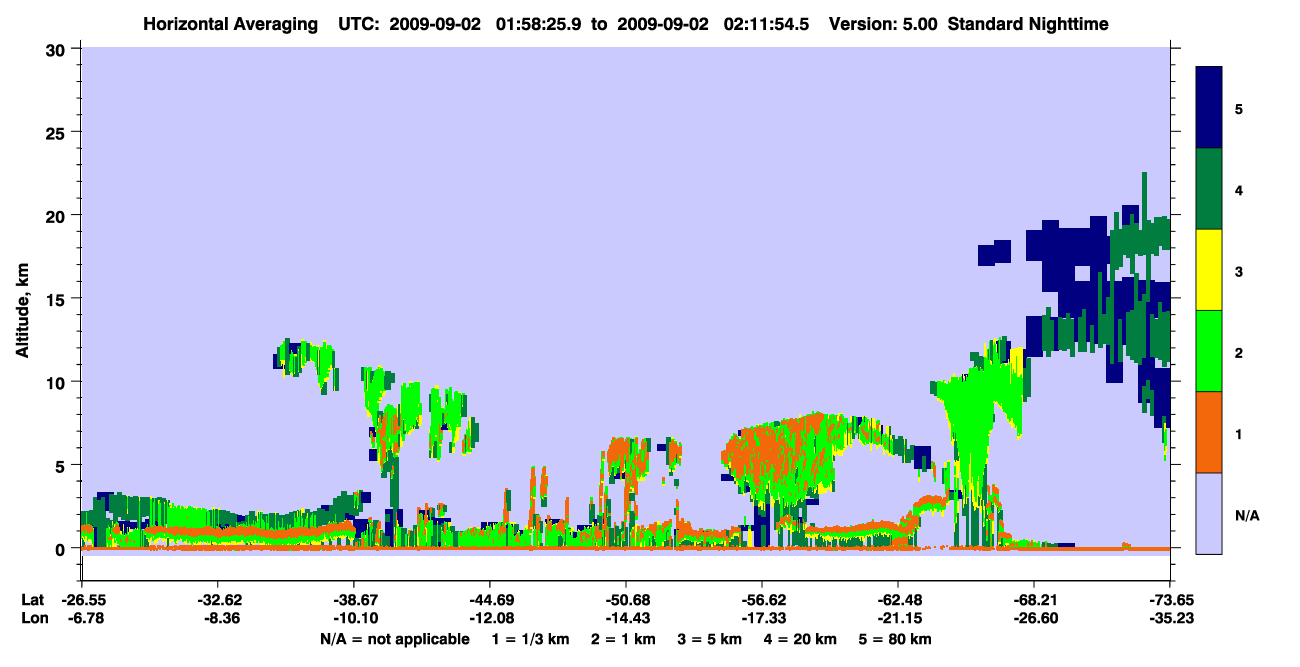Click longitude value -17.33
Viewport: 1300px width, 667px height.
[762, 618]
